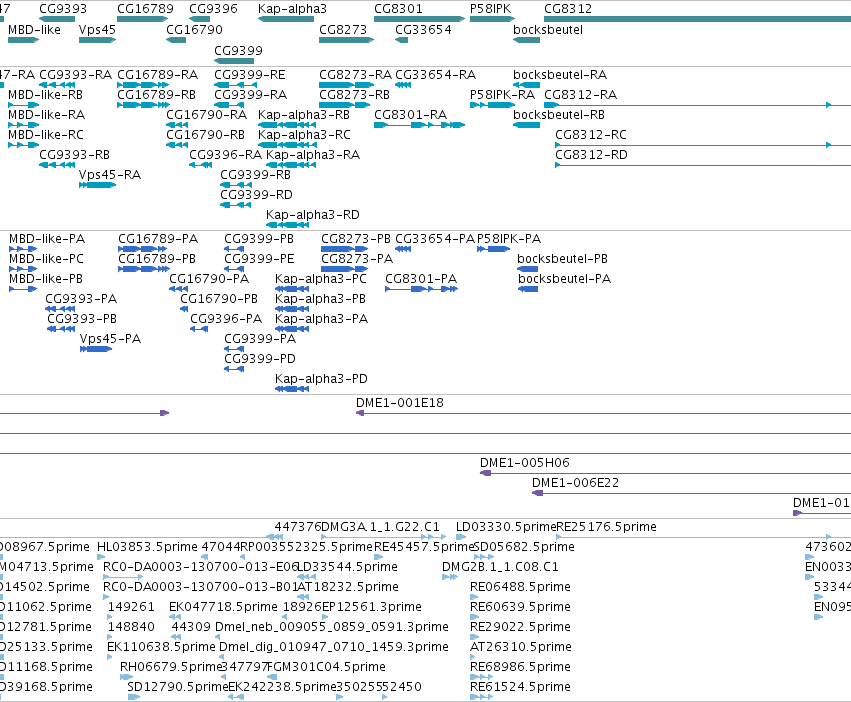This screenshot has width=851, height=702.
Task: Select transcript Kap-alpha3-RC
Action: coord(304,135)
